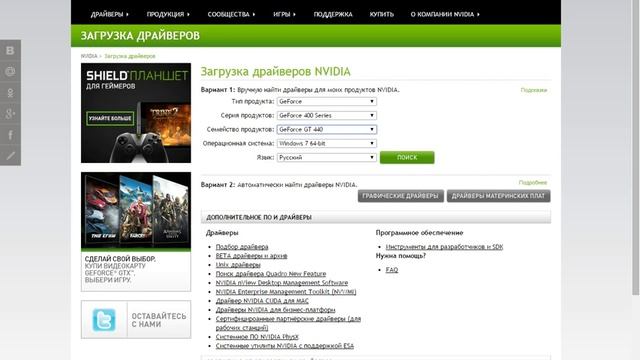The width and height of the screenshot is (640, 360).
Task: Open NVIDIA nView Desktop Management Software link
Action: coord(282,282)
